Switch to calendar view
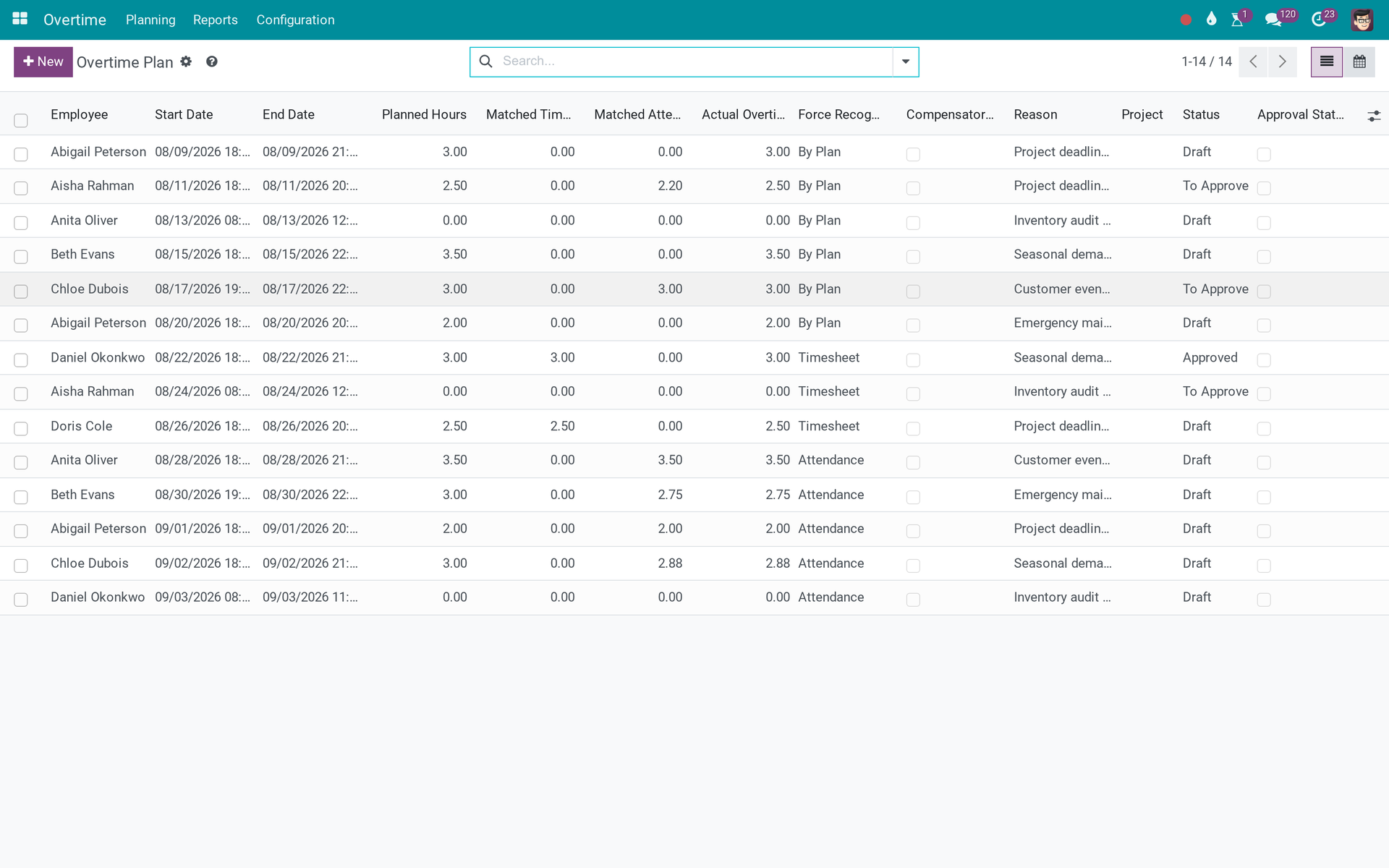Image resolution: width=1389 pixels, height=868 pixels. [1359, 61]
